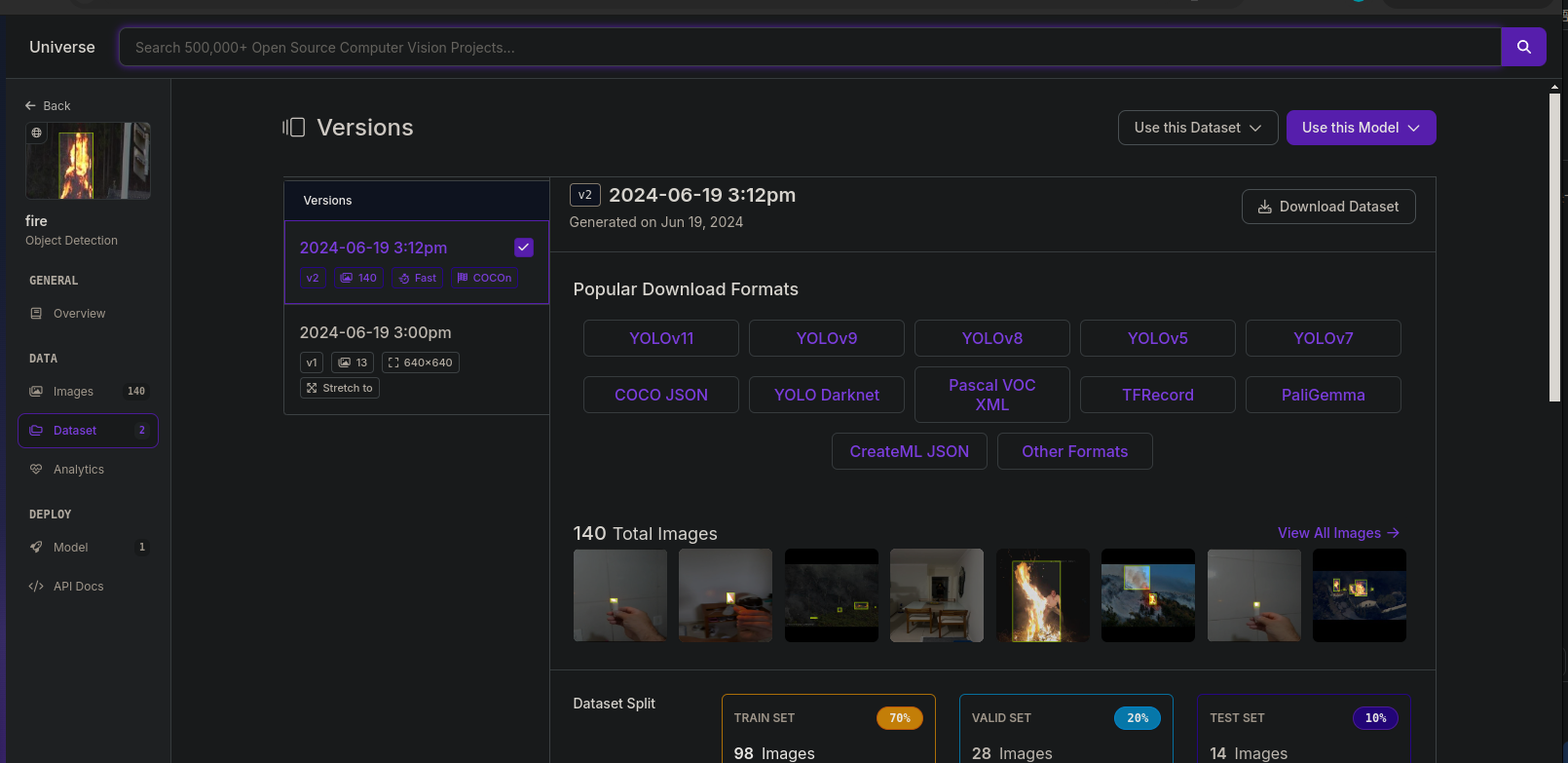Image resolution: width=1568 pixels, height=763 pixels.
Task: Click the Stretch to tag
Action: pyautogui.click(x=339, y=388)
